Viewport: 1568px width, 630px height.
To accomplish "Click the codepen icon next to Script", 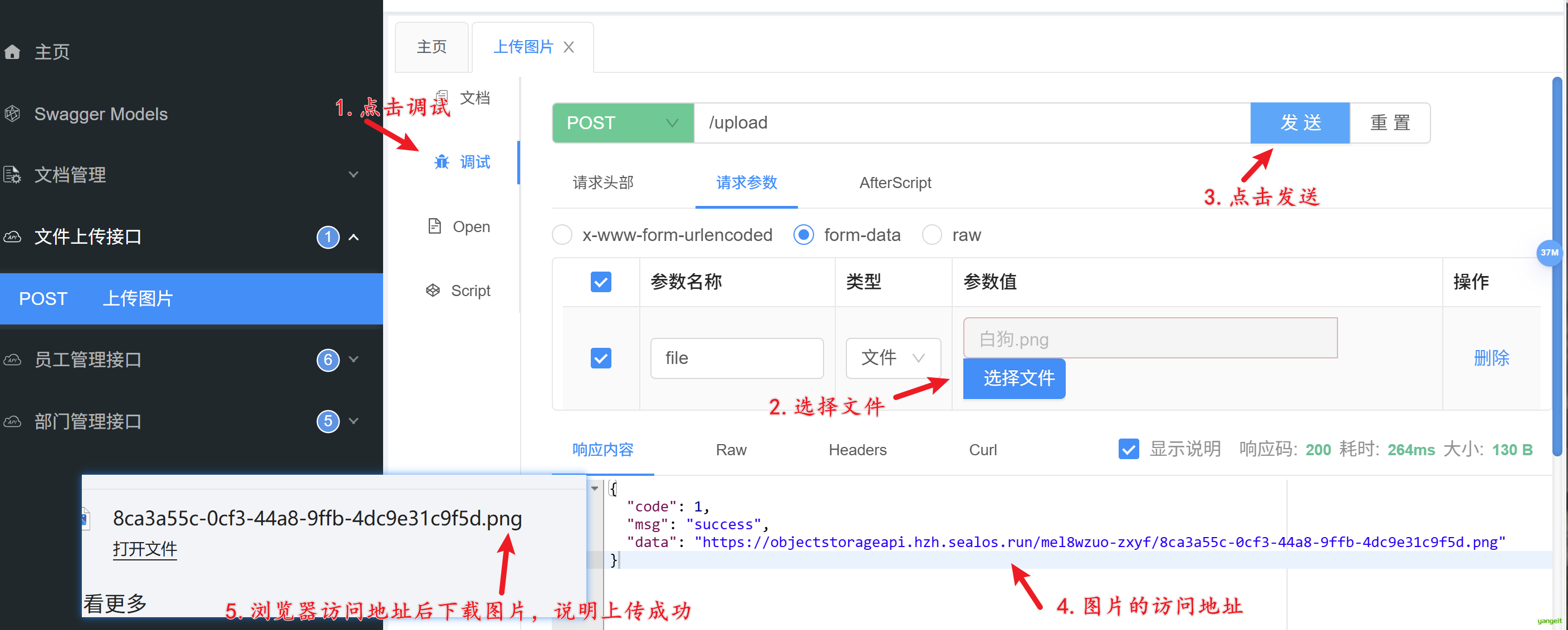I will coord(433,291).
